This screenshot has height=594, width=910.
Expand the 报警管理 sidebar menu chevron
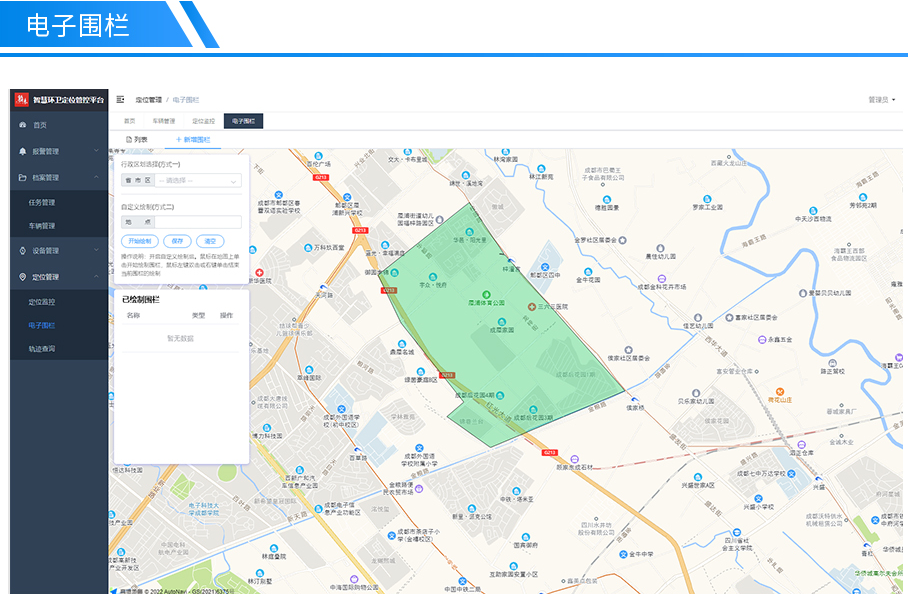[96, 151]
